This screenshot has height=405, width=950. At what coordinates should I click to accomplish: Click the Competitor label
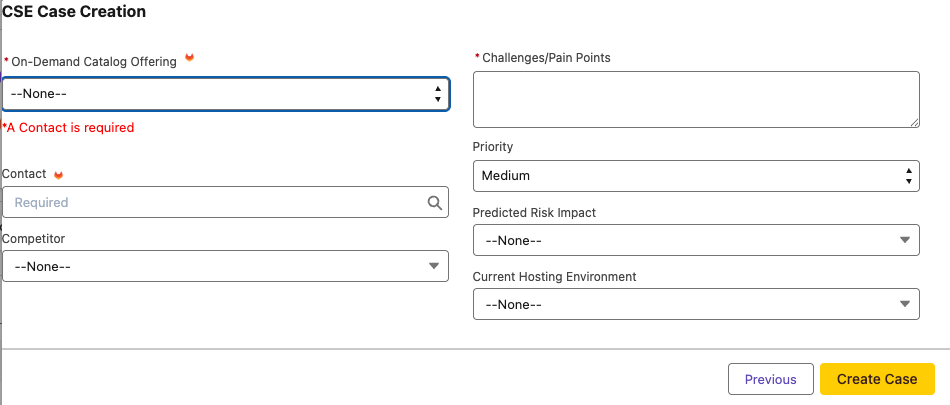tap(34, 238)
